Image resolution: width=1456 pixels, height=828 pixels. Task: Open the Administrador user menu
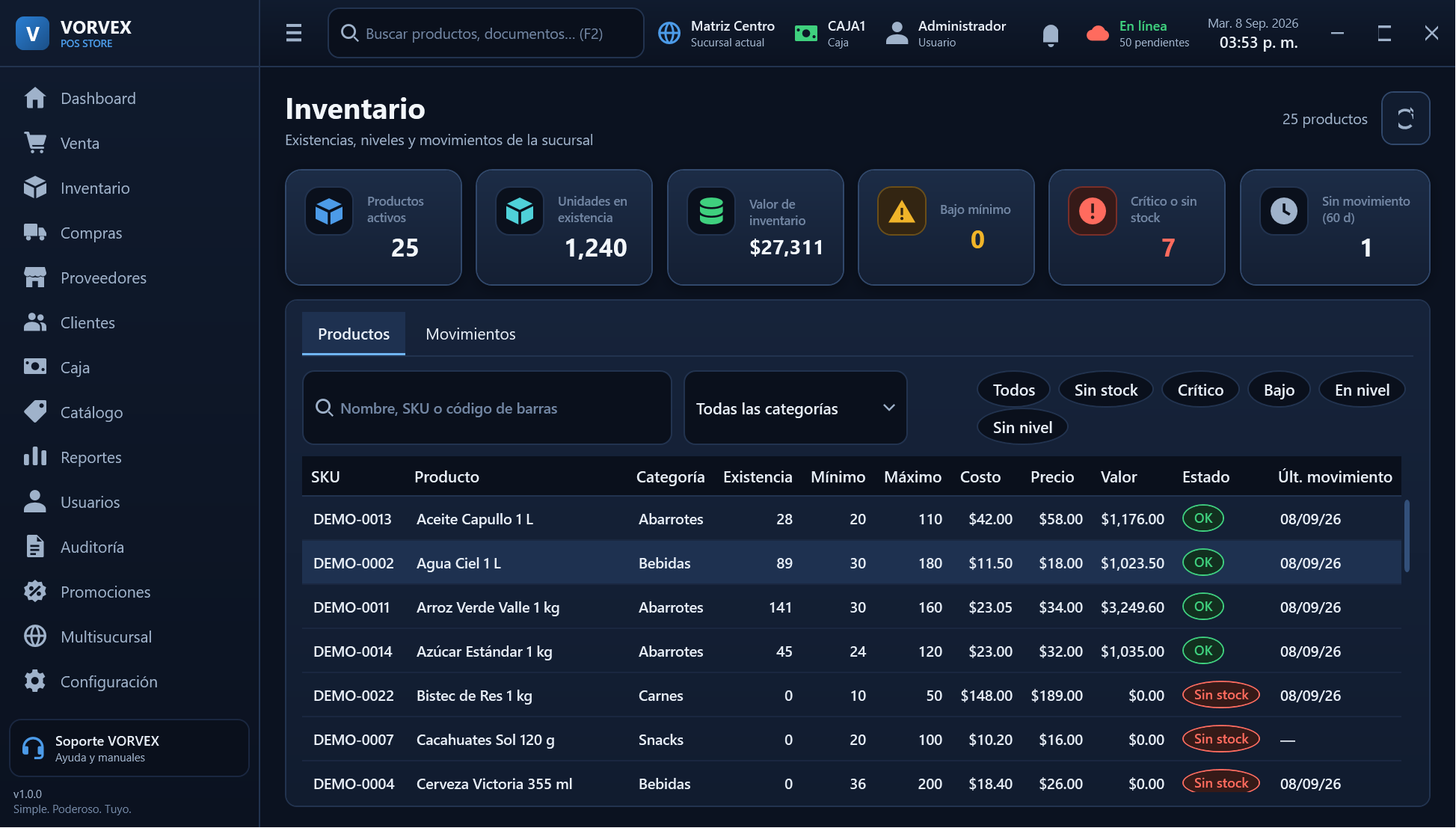click(946, 34)
